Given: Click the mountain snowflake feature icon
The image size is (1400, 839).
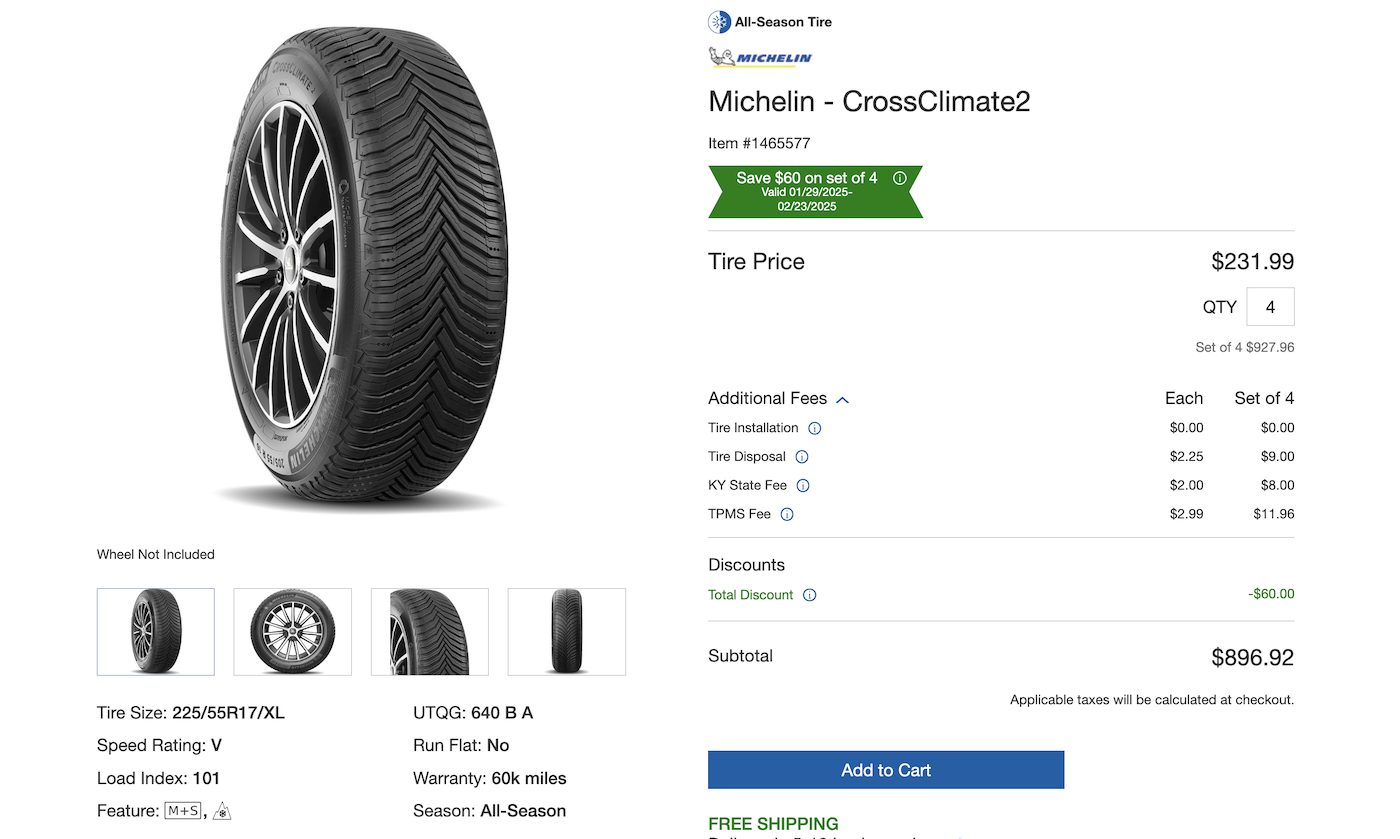Looking at the screenshot, I should click(222, 811).
